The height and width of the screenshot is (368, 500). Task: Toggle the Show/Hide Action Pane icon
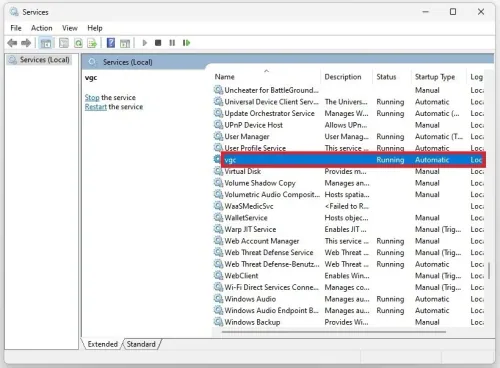tap(125, 43)
